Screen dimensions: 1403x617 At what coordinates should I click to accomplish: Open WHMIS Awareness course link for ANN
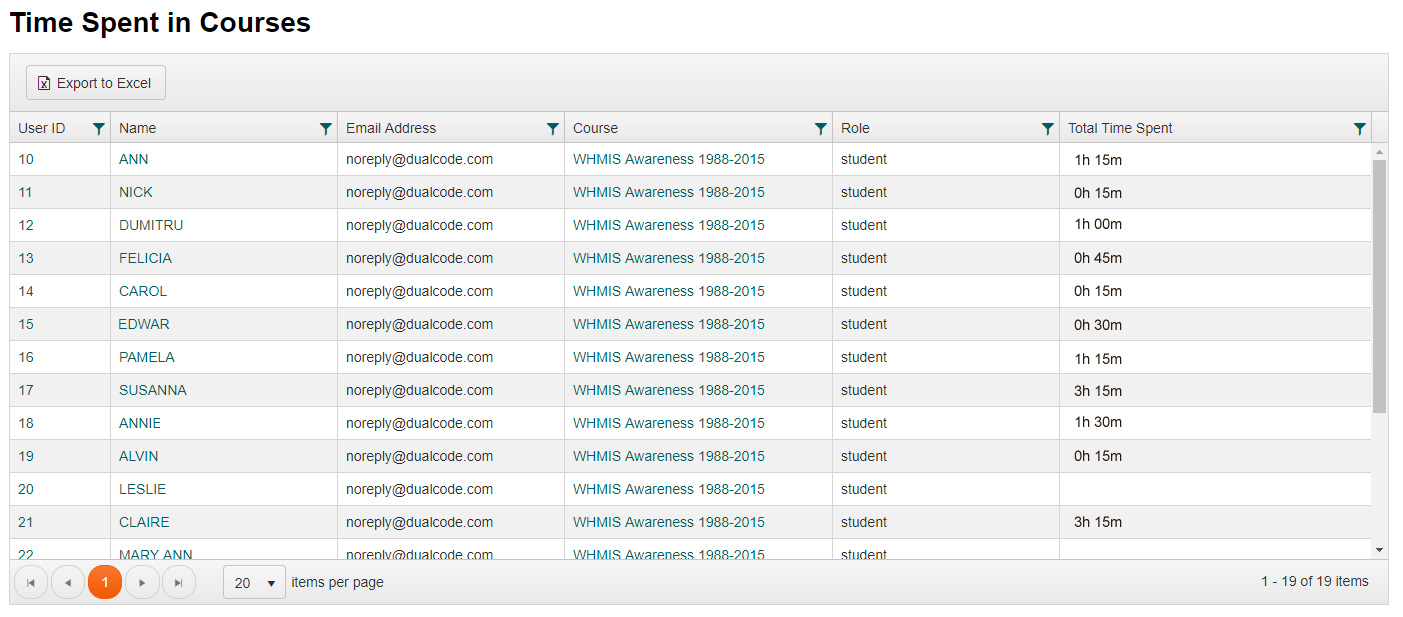pyautogui.click(x=668, y=159)
